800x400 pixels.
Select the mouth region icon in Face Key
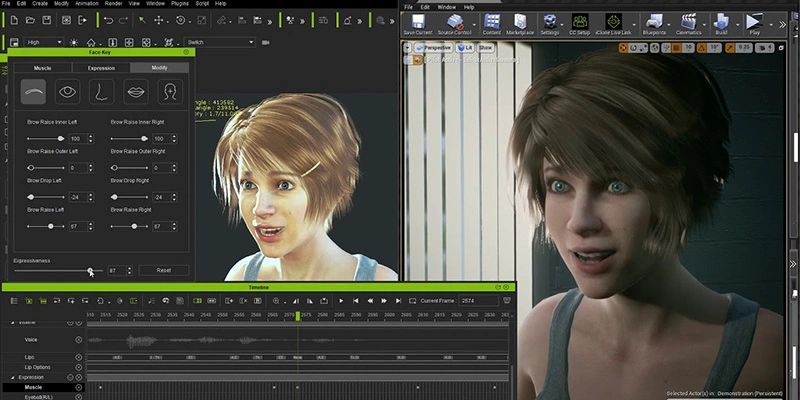(x=136, y=92)
